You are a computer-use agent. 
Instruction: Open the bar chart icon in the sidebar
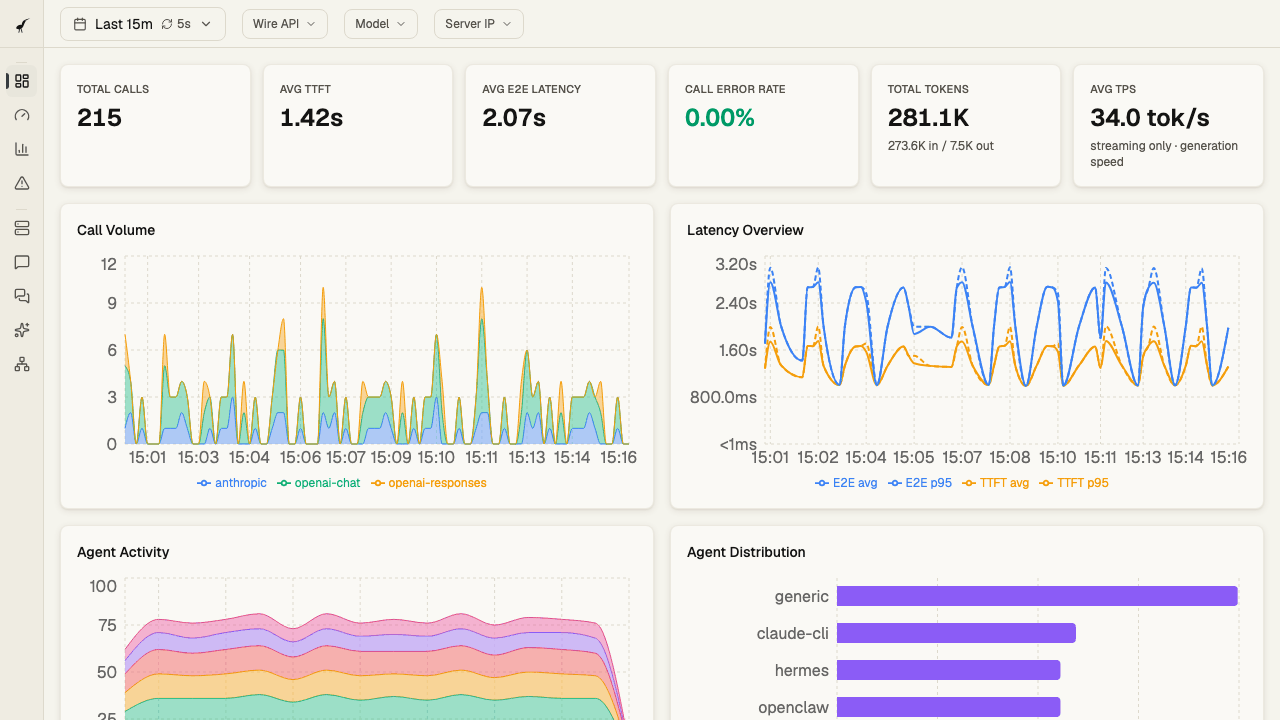coord(22,149)
